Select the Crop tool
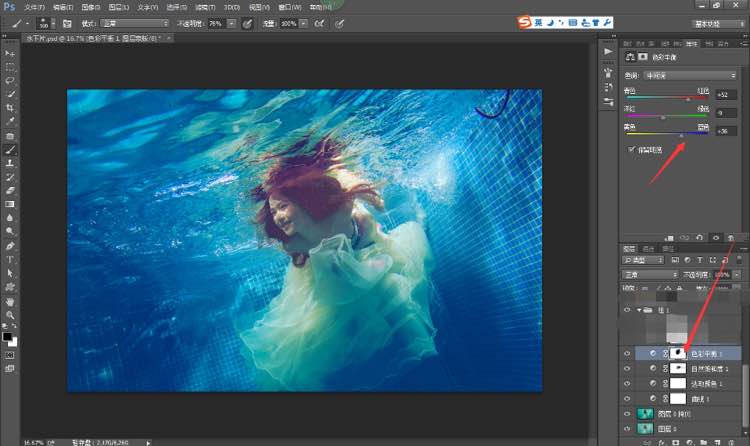 point(10,107)
